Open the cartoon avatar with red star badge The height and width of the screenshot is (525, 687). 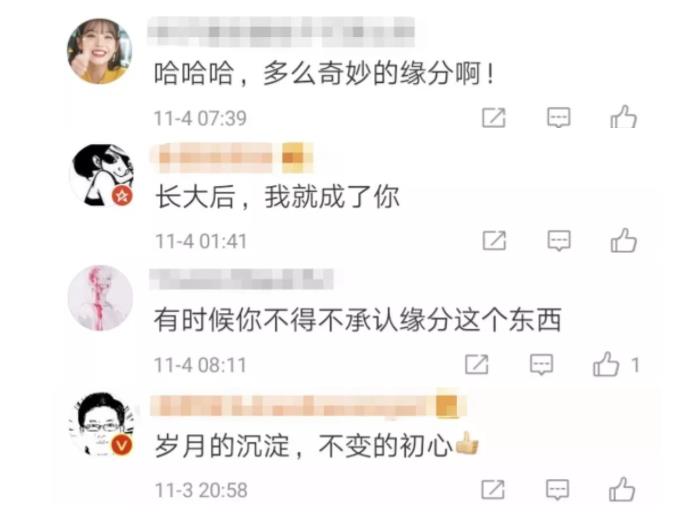coord(101,175)
